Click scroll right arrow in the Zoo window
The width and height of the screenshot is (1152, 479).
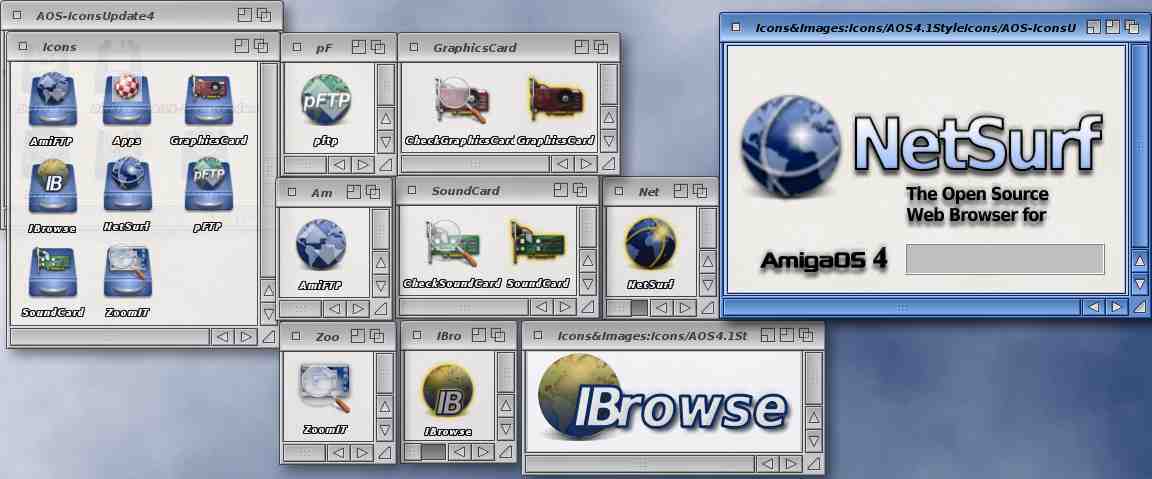[361, 453]
